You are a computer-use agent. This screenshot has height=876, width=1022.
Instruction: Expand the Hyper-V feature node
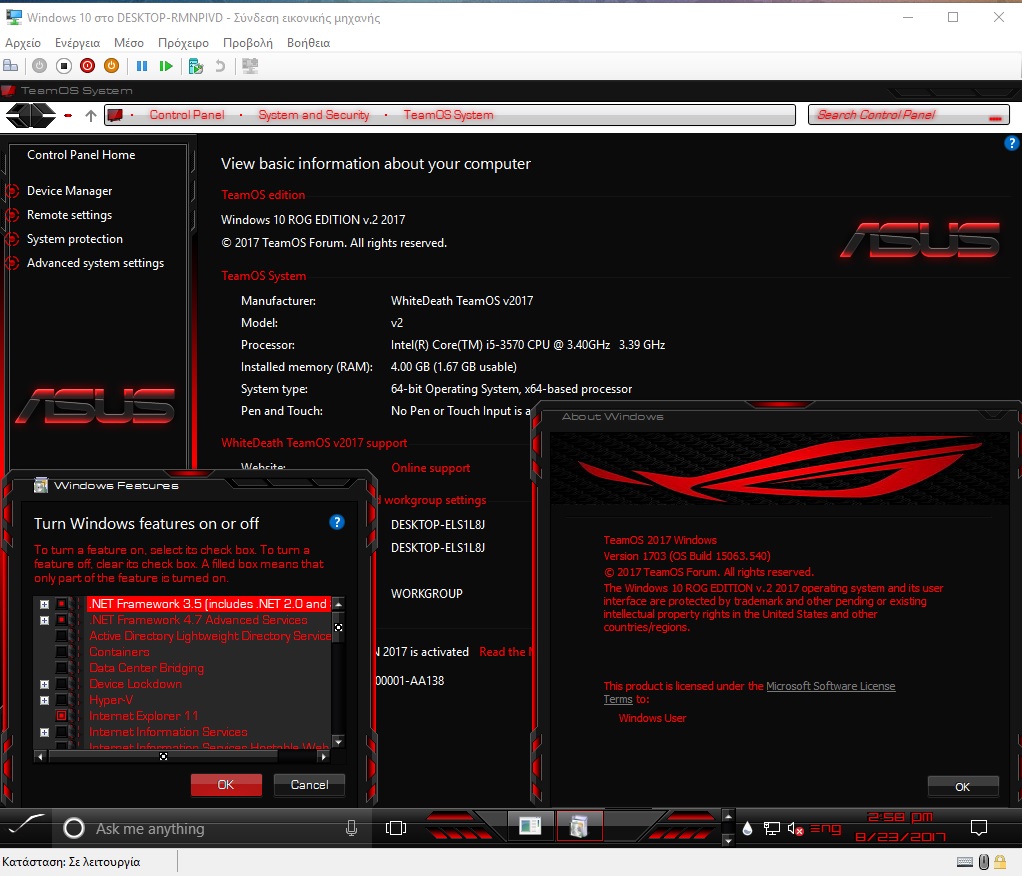(x=44, y=701)
